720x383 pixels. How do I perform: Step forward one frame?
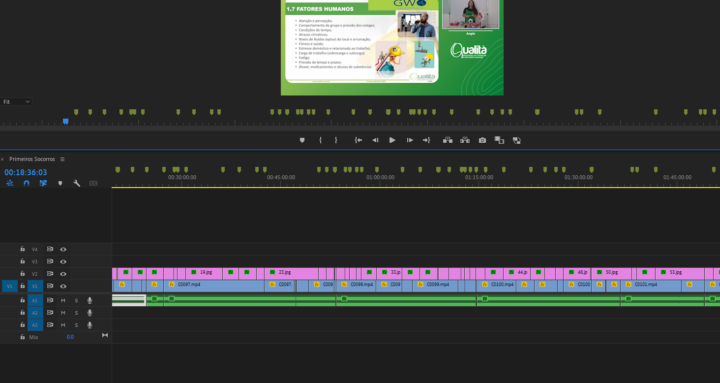click(410, 141)
